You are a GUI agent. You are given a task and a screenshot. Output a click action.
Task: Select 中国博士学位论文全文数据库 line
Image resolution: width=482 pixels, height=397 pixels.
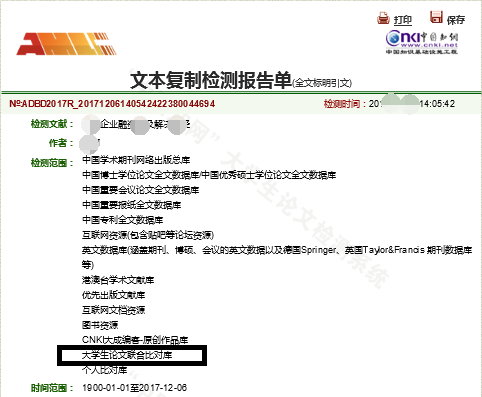click(209, 175)
